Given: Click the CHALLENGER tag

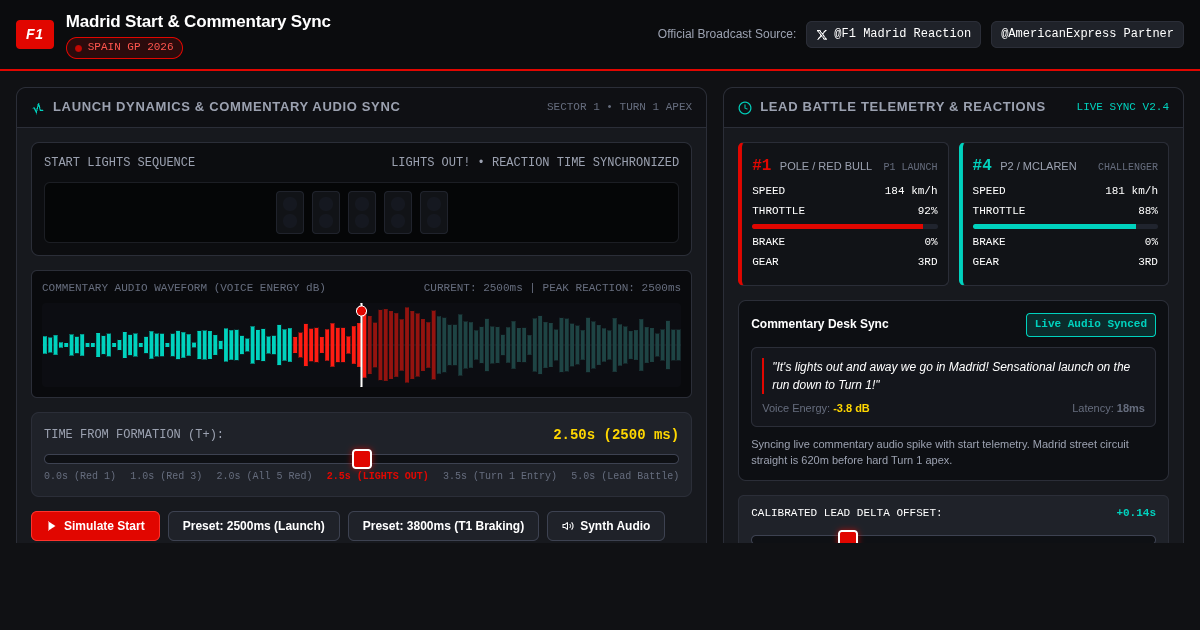Looking at the screenshot, I should 1128,167.
